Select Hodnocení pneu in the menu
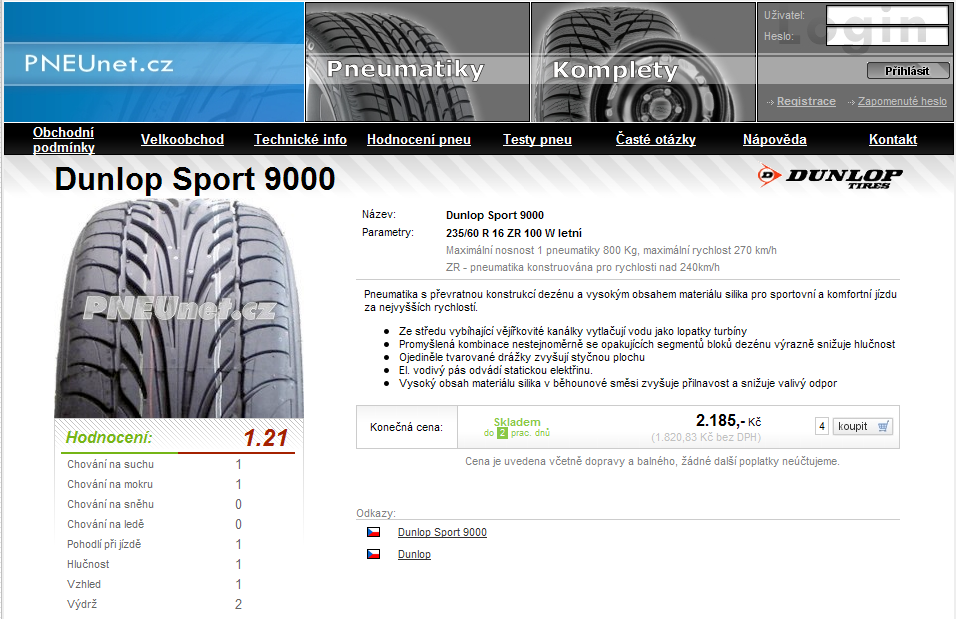Viewport: 956px width, 619px height. (x=419, y=140)
